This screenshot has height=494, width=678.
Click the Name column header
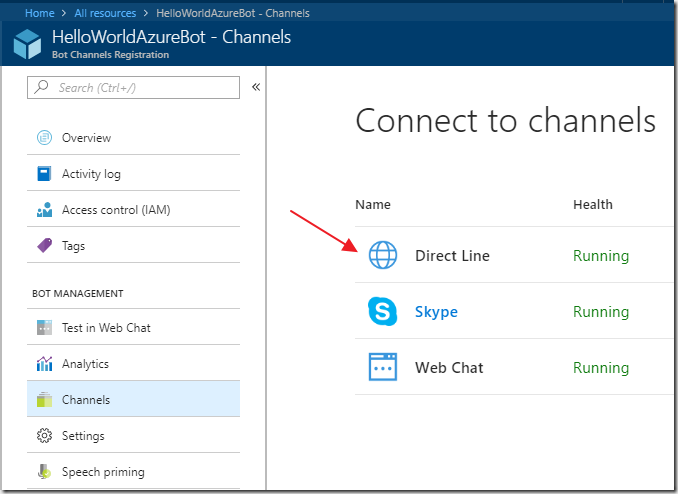click(373, 204)
